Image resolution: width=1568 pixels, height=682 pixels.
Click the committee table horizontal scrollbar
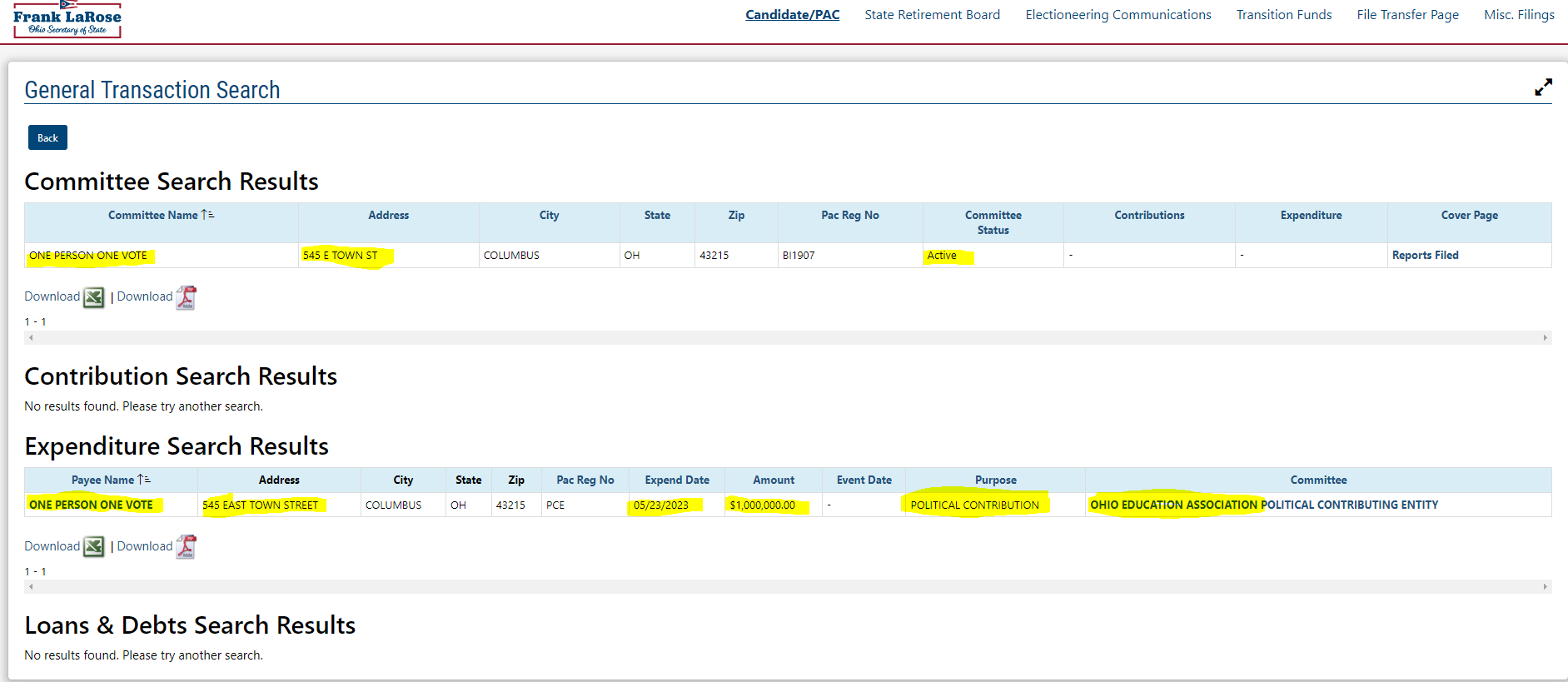[788, 337]
